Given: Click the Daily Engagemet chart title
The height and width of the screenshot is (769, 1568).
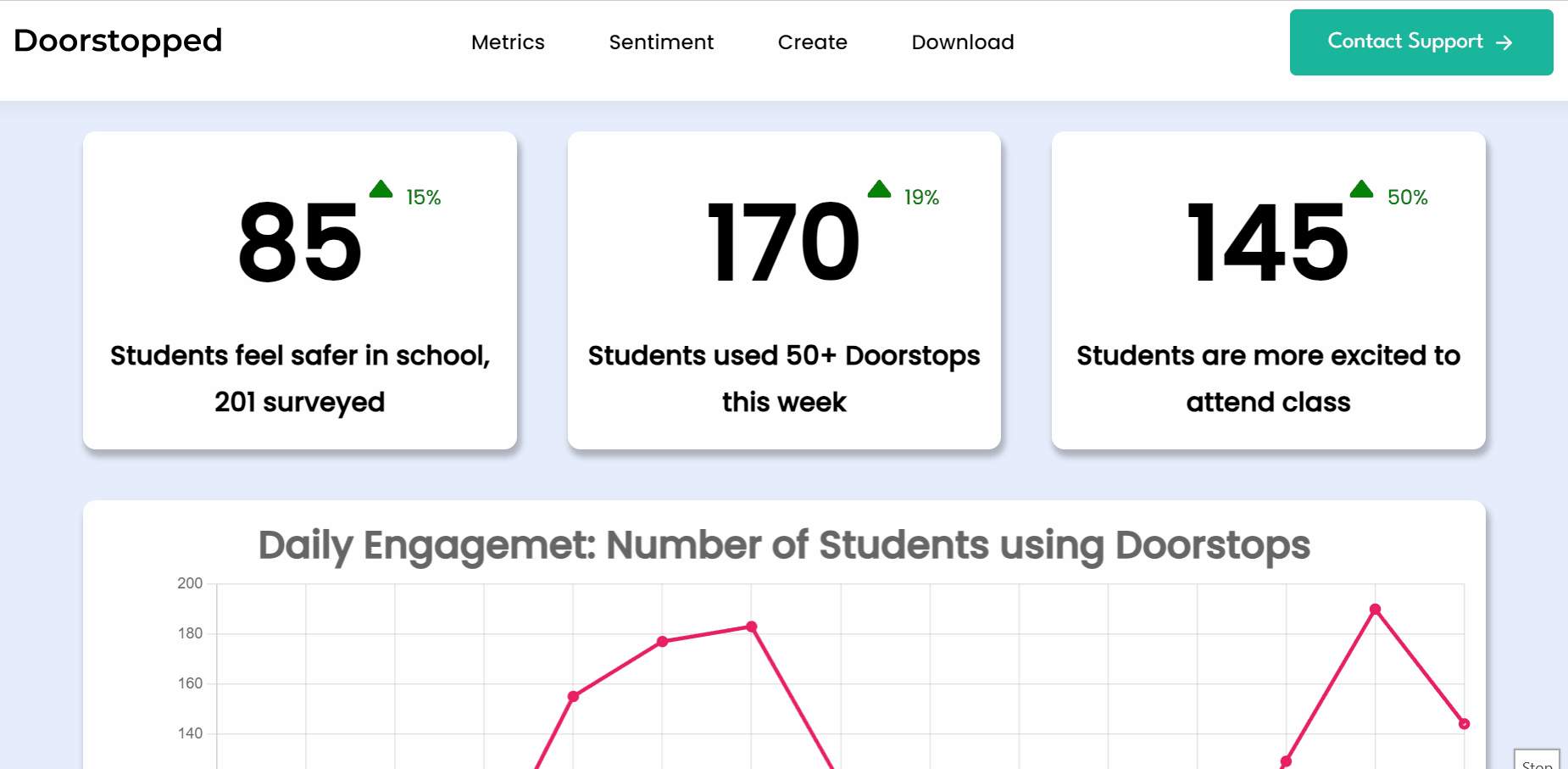Looking at the screenshot, I should (x=784, y=545).
